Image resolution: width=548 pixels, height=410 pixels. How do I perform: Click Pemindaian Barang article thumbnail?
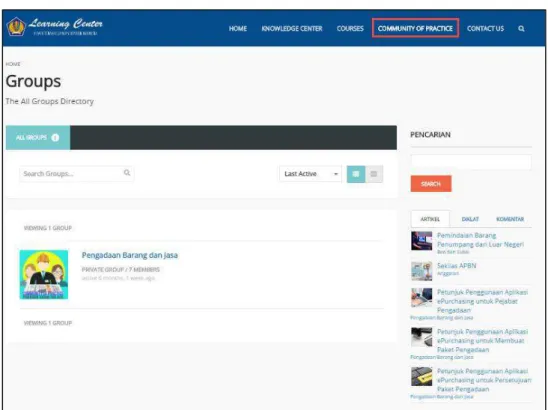(421, 240)
